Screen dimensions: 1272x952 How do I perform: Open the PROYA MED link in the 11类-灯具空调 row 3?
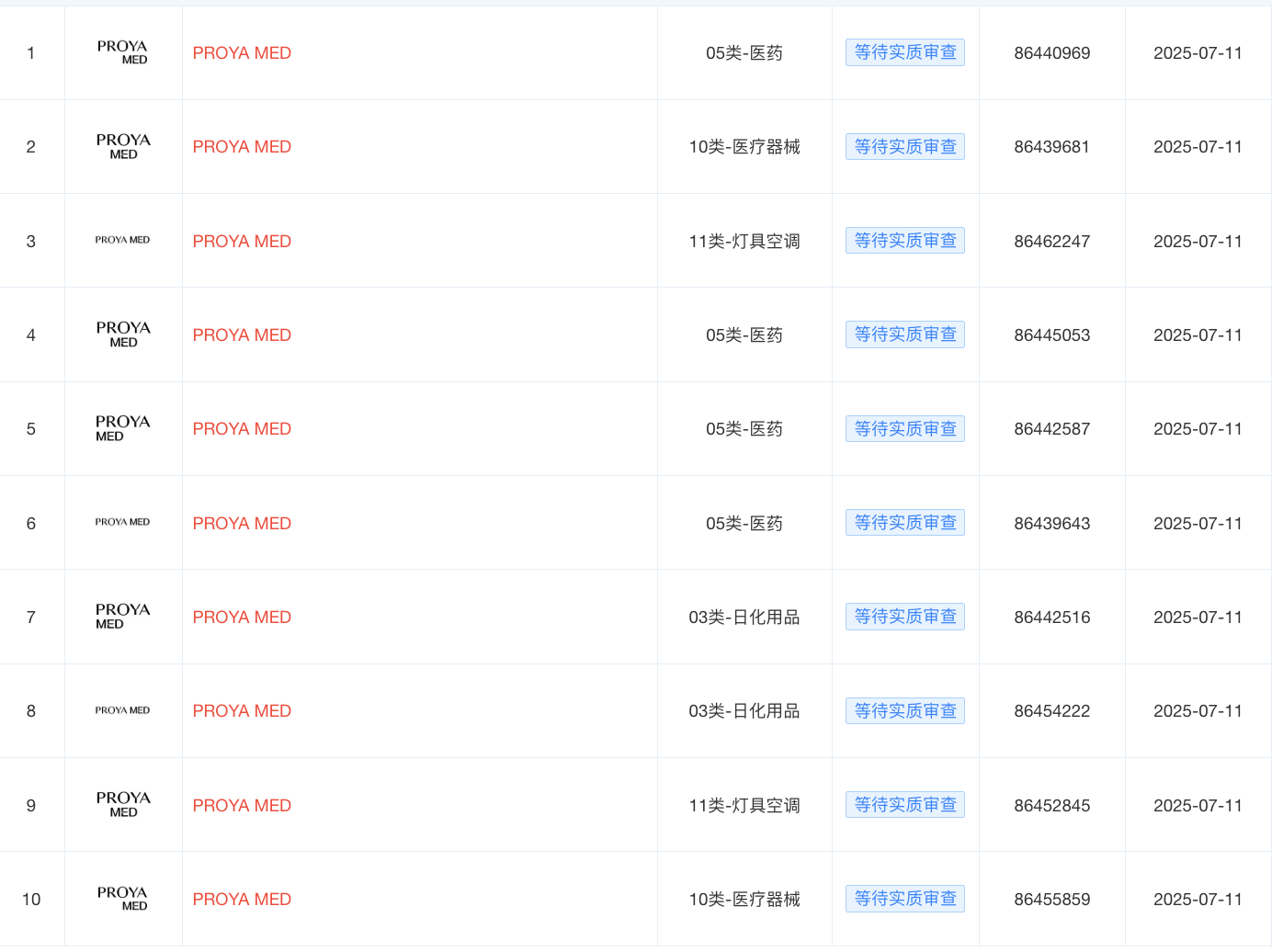242,241
